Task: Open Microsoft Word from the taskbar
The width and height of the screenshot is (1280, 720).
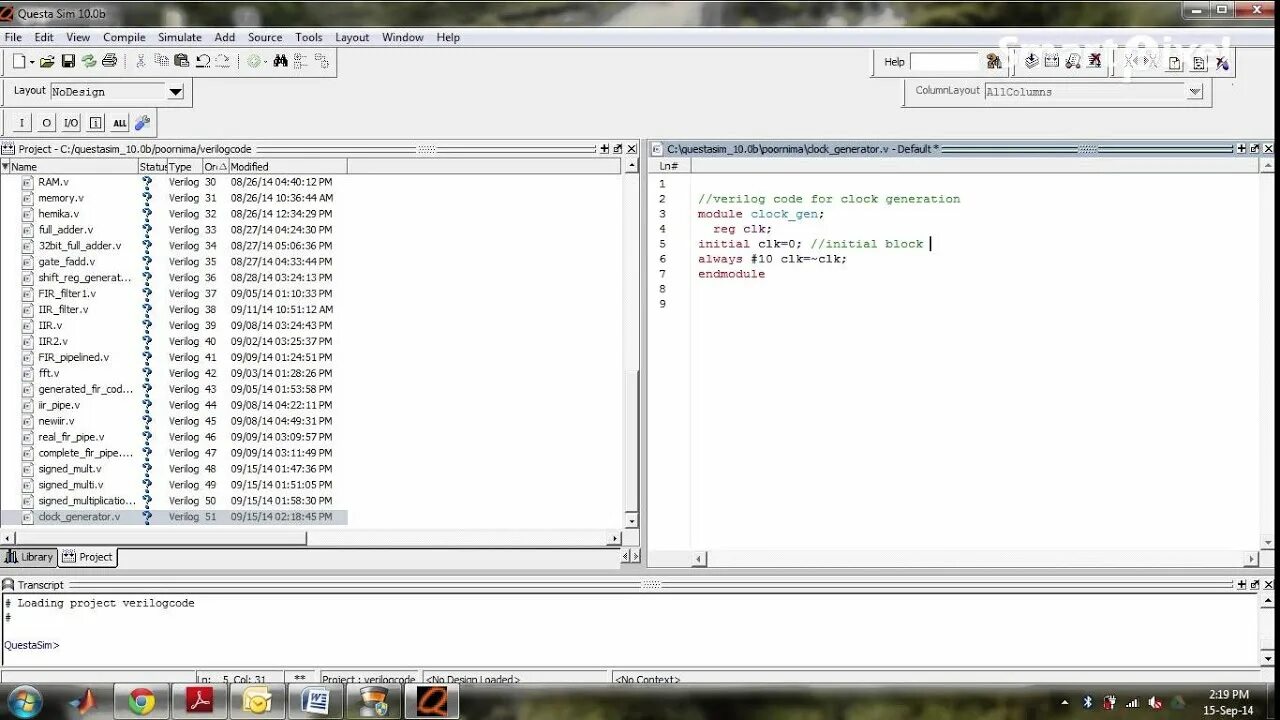Action: tap(316, 702)
